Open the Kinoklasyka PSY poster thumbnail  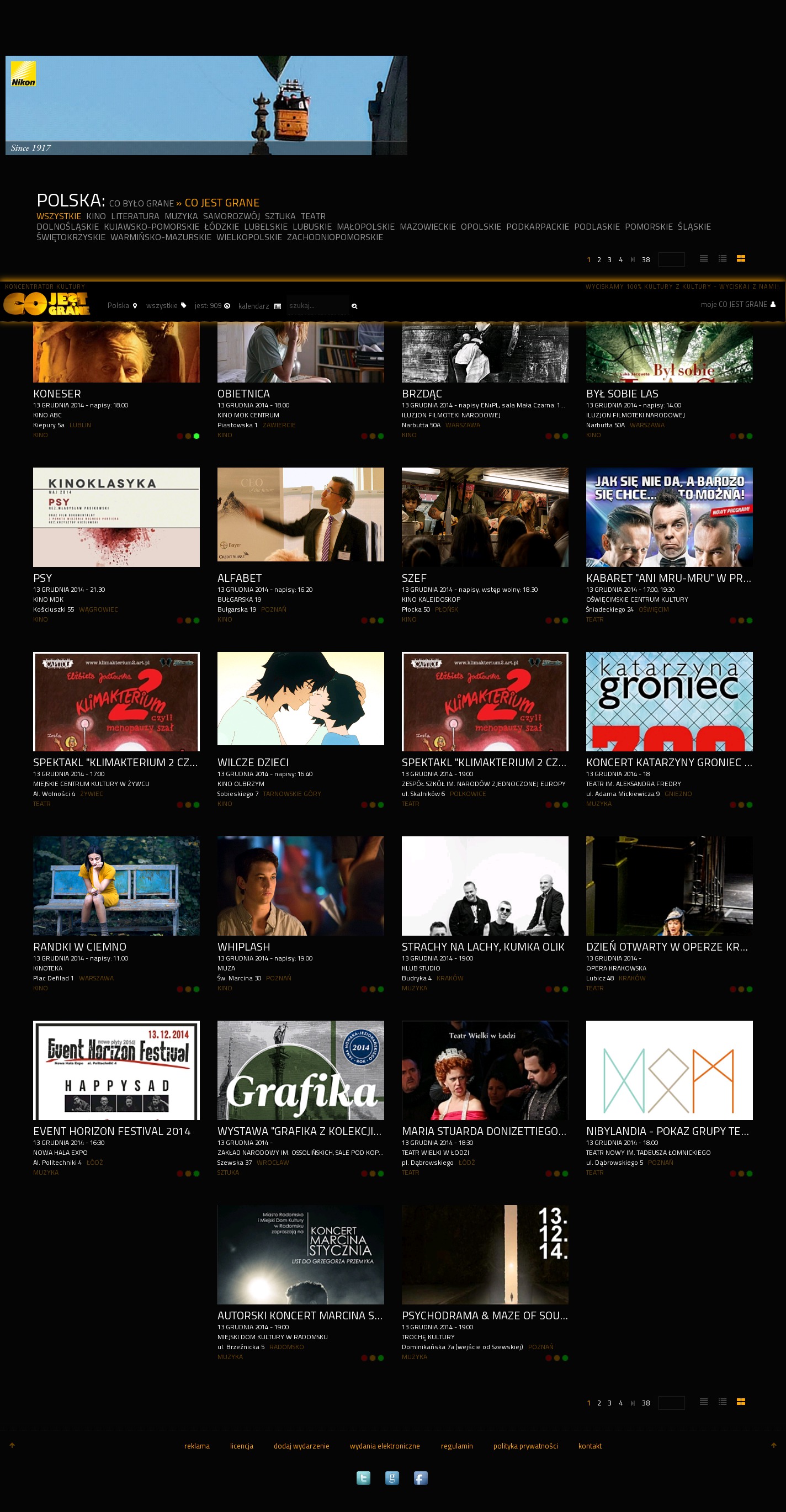(x=116, y=517)
